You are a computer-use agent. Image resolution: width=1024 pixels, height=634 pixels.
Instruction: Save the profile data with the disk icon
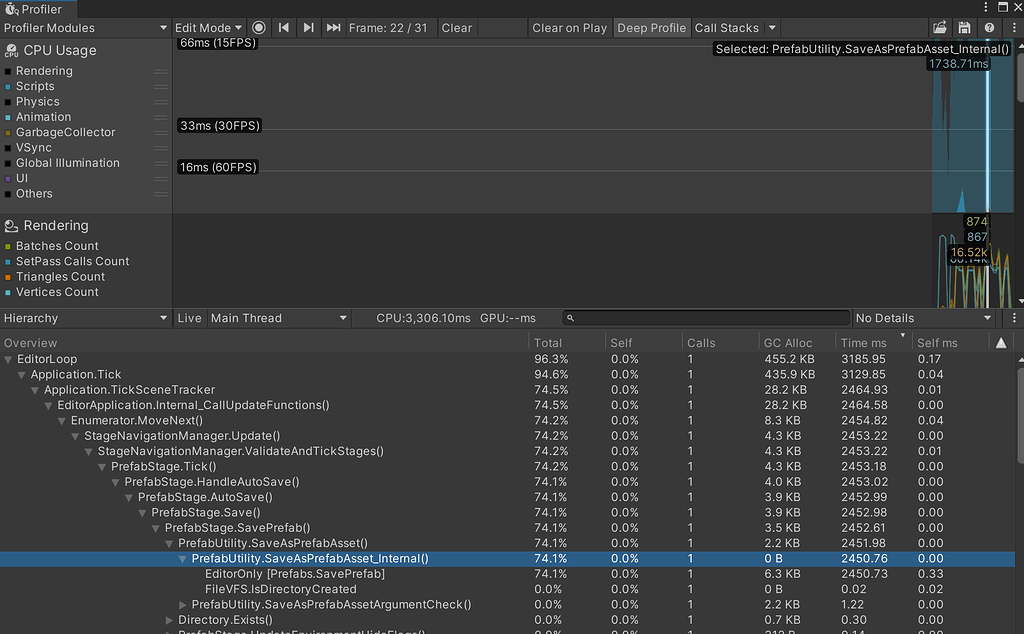coord(966,28)
